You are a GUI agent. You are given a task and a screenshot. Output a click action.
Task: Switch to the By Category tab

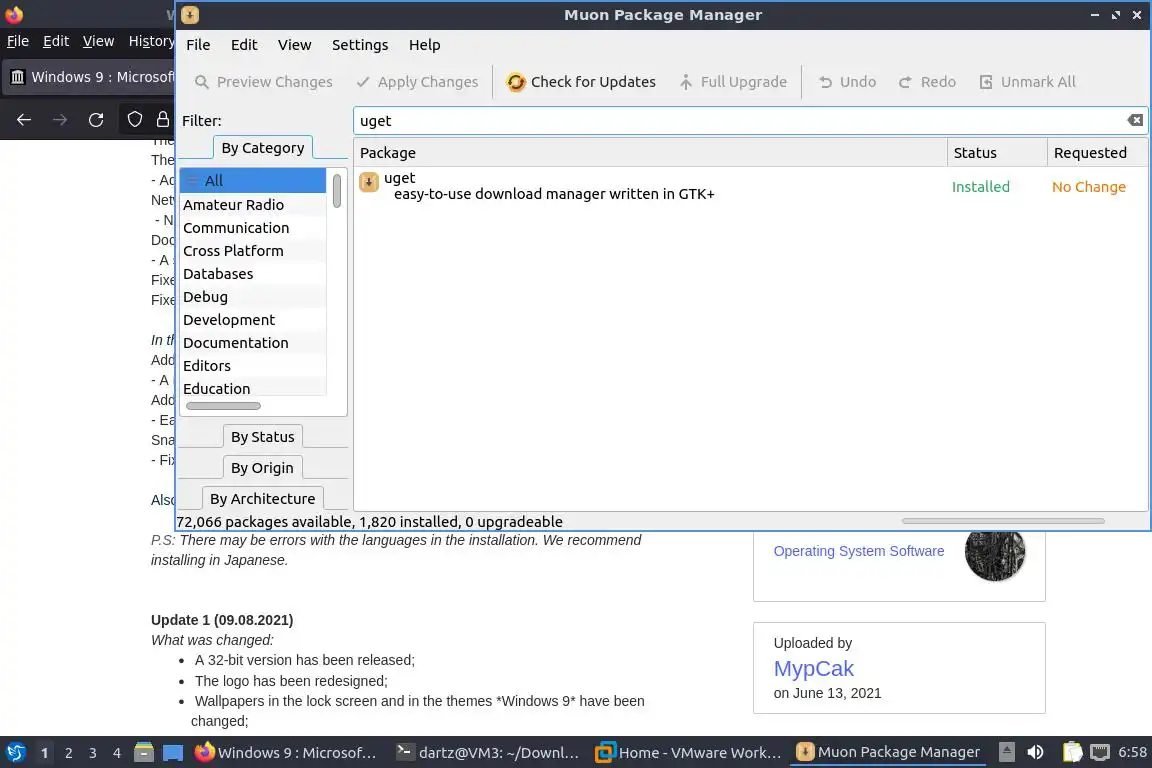click(x=262, y=148)
